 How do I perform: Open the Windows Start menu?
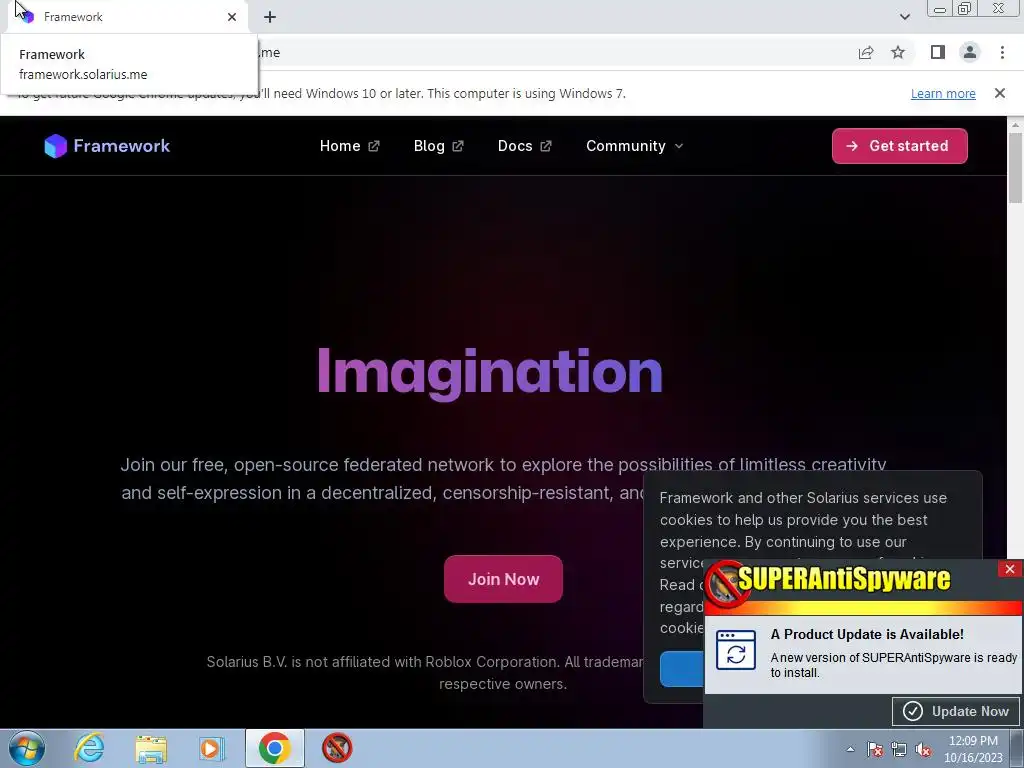click(x=27, y=748)
